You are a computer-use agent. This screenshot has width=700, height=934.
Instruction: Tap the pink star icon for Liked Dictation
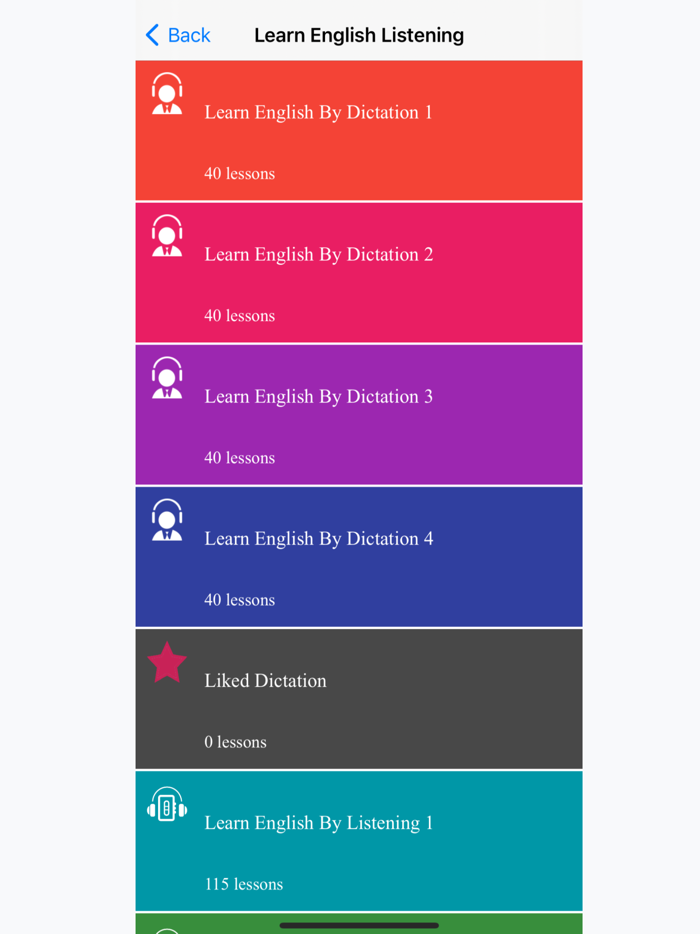tap(167, 662)
